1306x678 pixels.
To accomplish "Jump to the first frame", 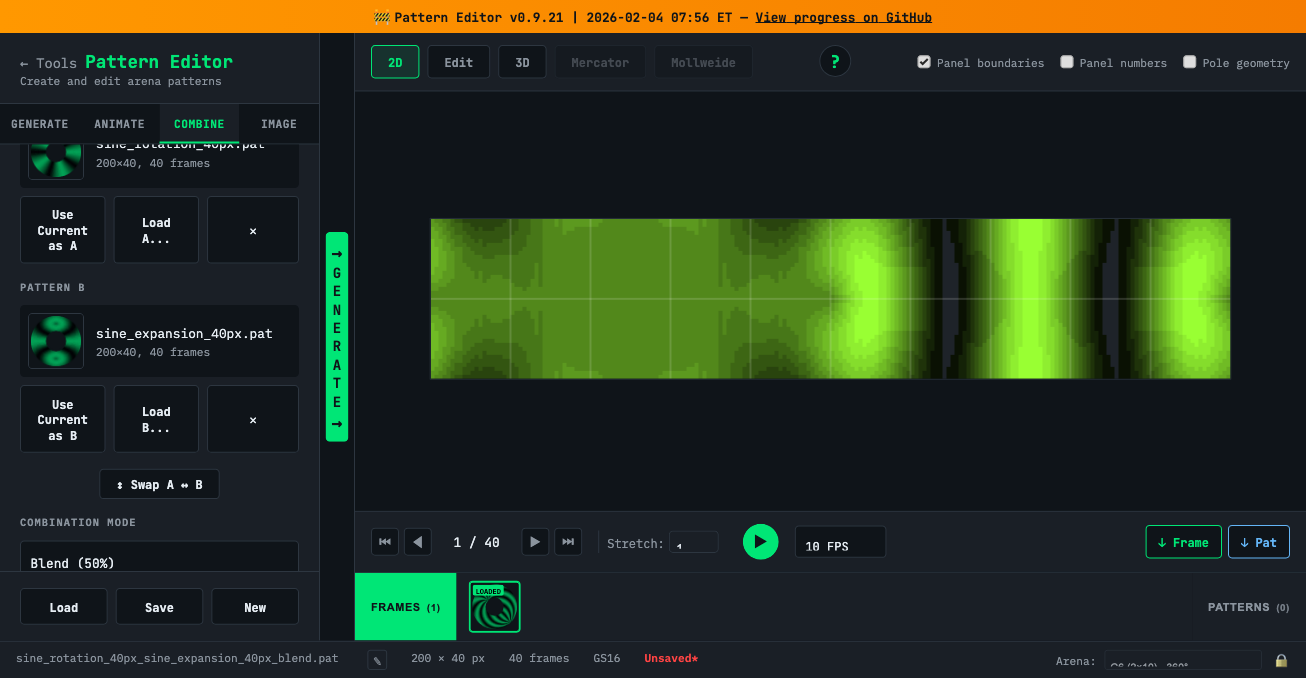I will pos(385,542).
